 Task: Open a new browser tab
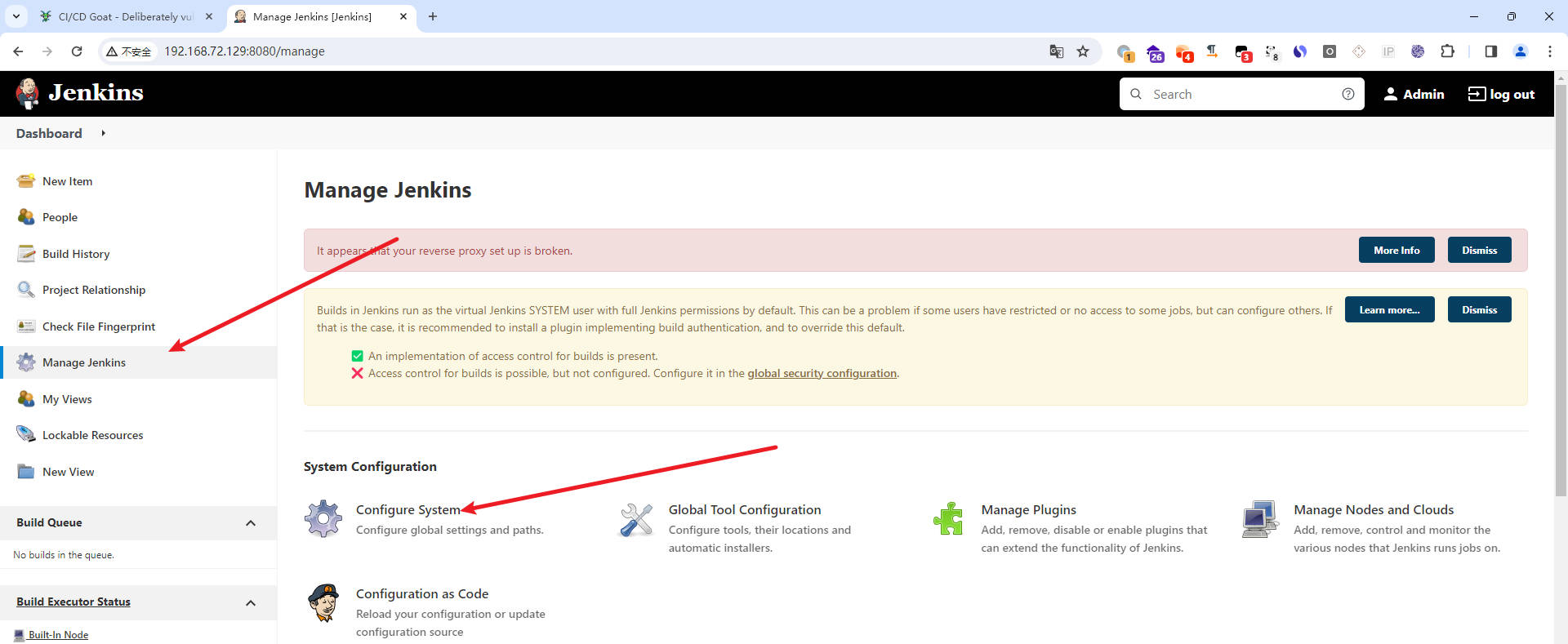tap(433, 16)
